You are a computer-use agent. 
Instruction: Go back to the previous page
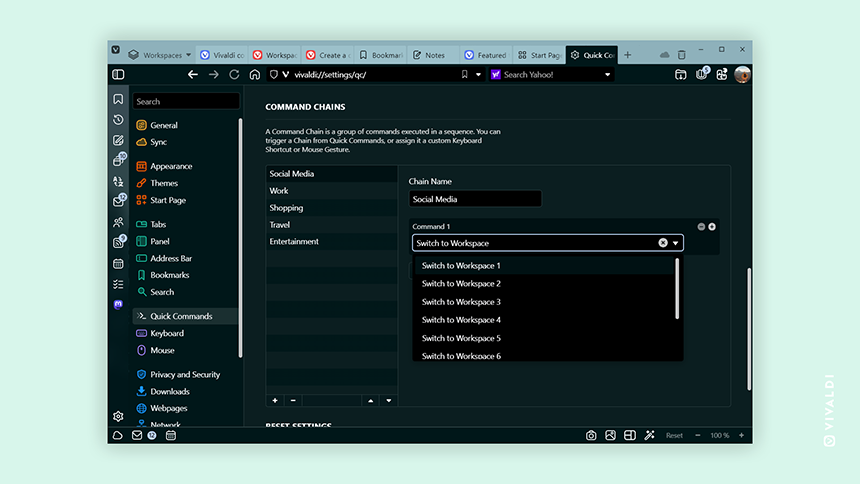[193, 75]
